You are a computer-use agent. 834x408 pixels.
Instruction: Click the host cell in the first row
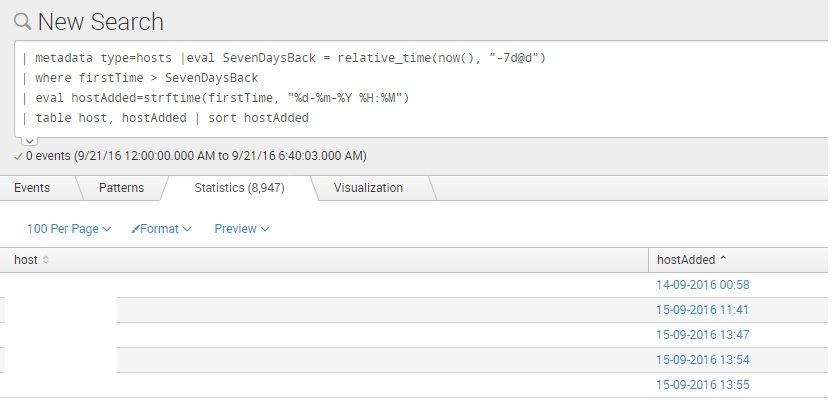tap(60, 285)
